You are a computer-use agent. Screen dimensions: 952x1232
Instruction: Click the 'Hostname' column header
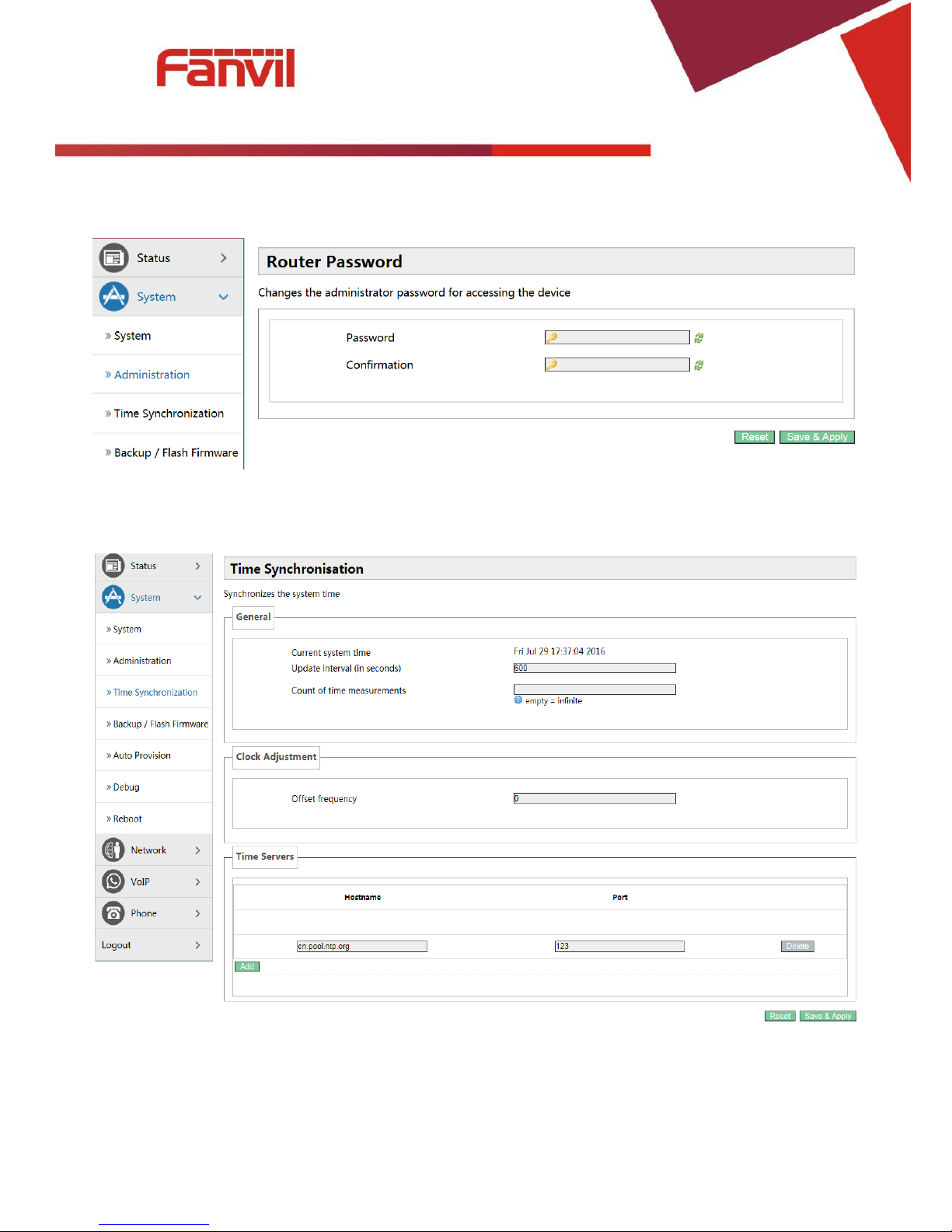click(x=363, y=897)
